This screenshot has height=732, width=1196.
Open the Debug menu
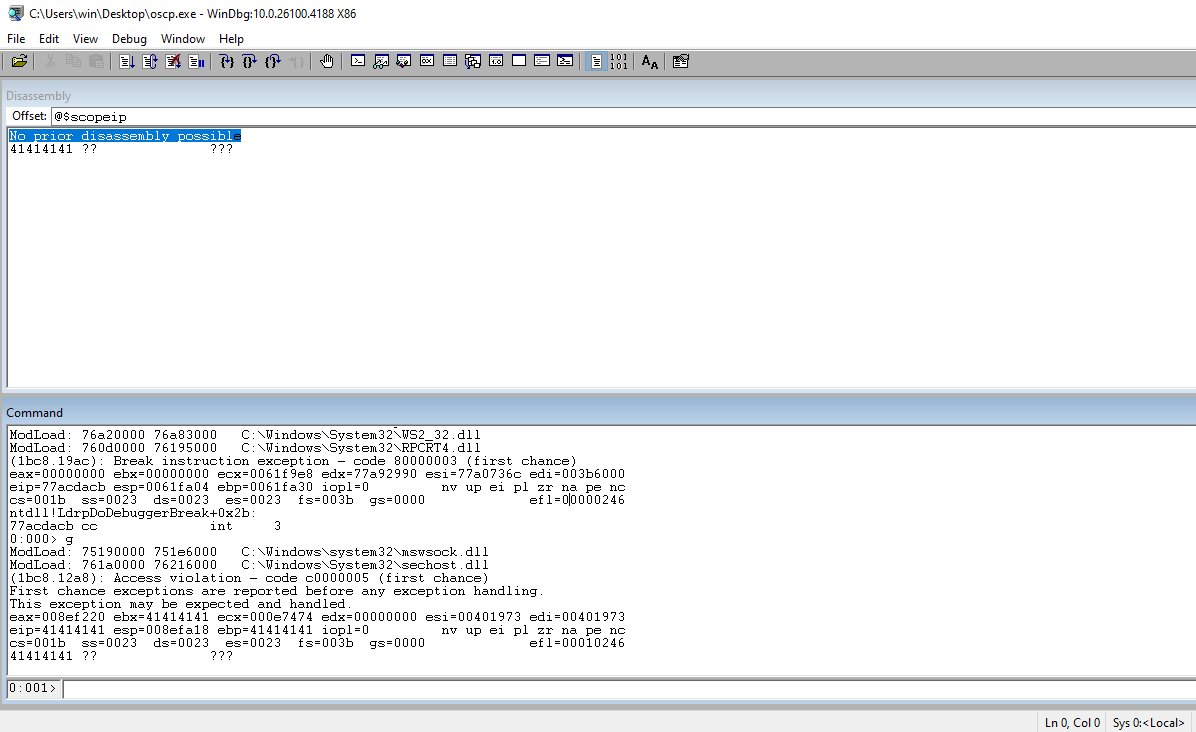(x=129, y=38)
